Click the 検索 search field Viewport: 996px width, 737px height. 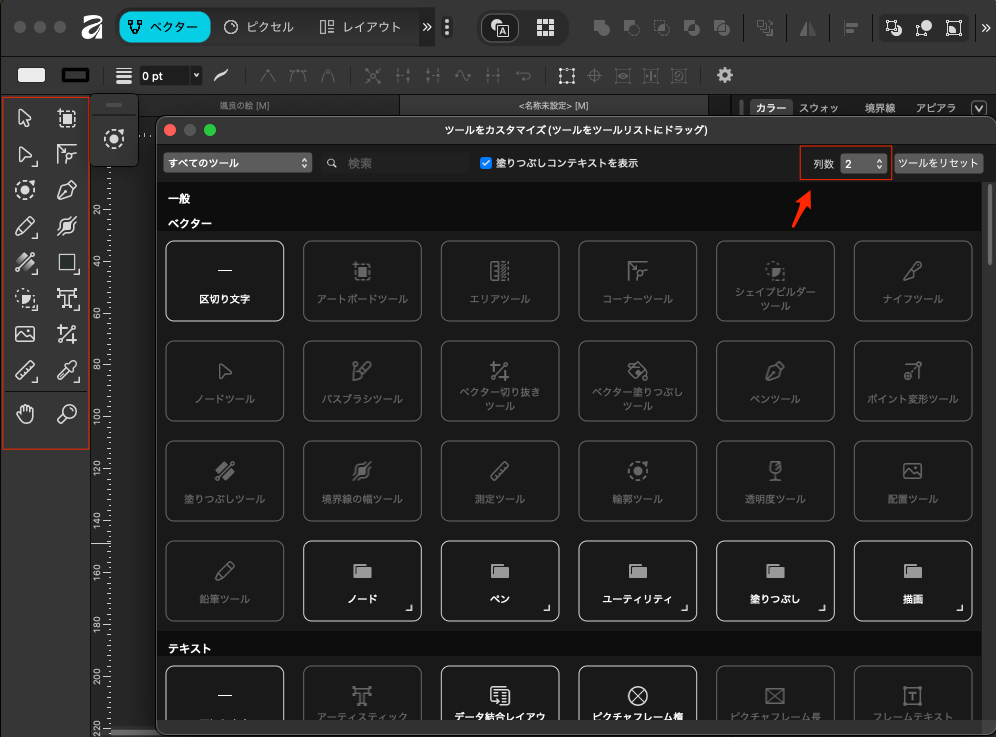tap(400, 163)
